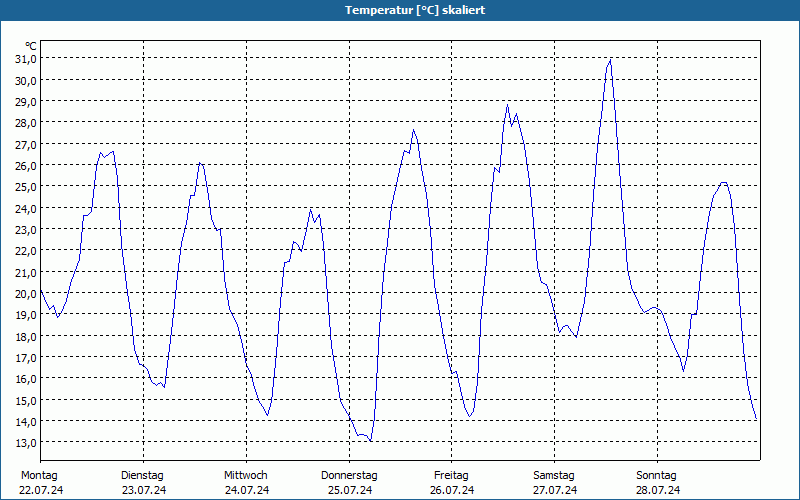Click the 19,0 axis value

[26, 315]
